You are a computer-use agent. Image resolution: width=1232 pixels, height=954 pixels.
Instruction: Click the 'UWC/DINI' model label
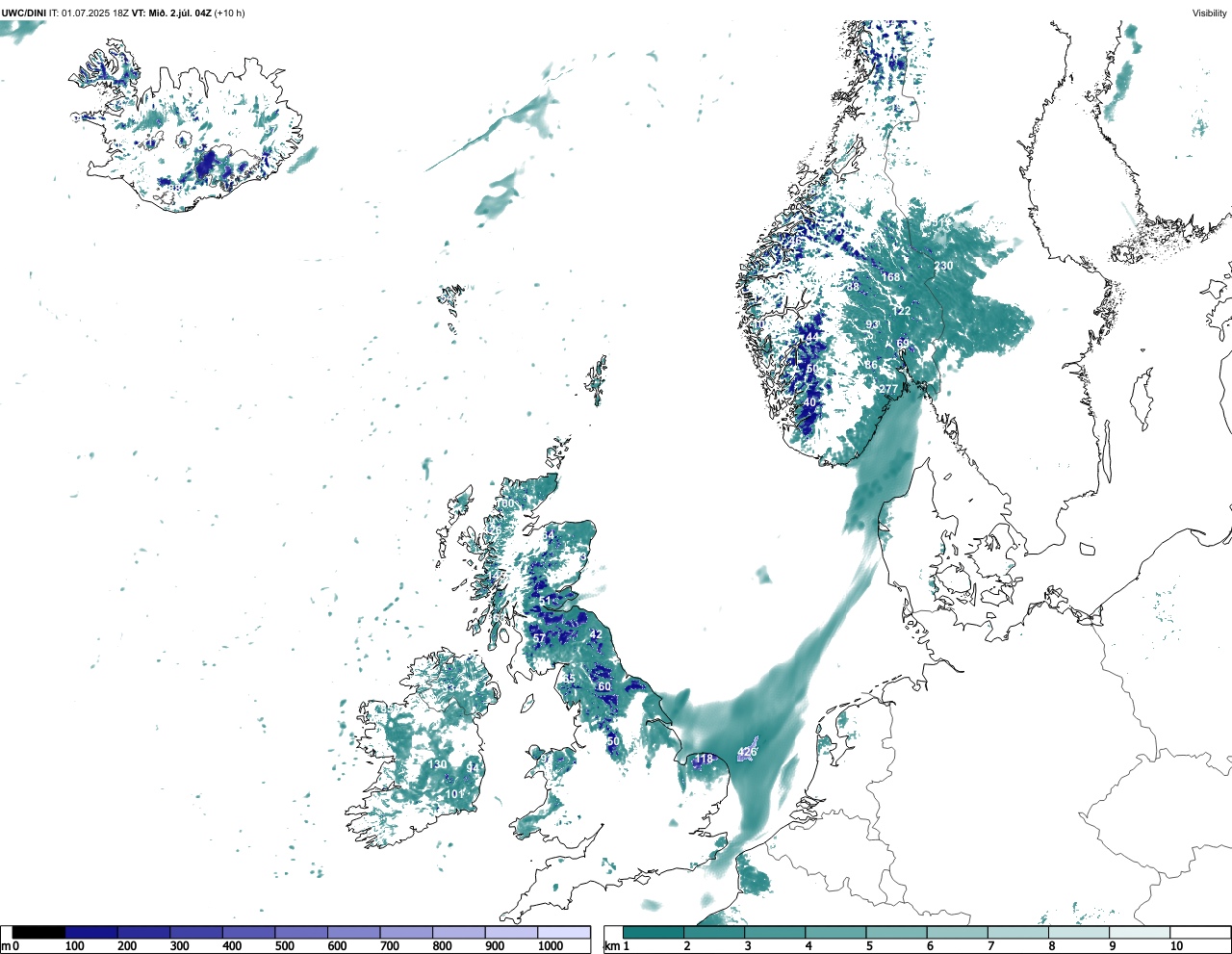point(24,13)
